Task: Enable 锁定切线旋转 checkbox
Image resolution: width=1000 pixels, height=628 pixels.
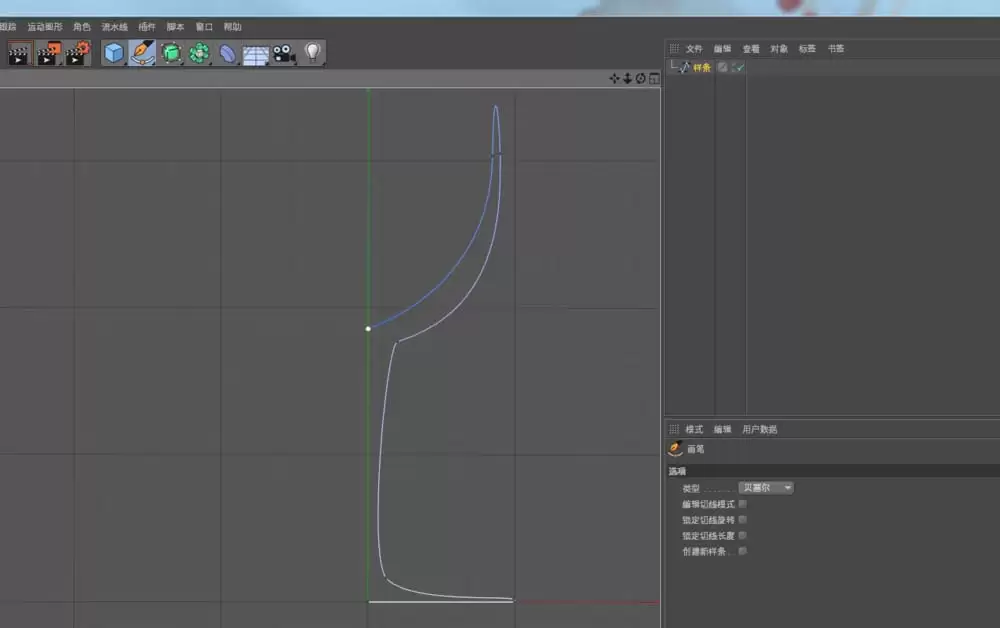Action: click(x=741, y=519)
